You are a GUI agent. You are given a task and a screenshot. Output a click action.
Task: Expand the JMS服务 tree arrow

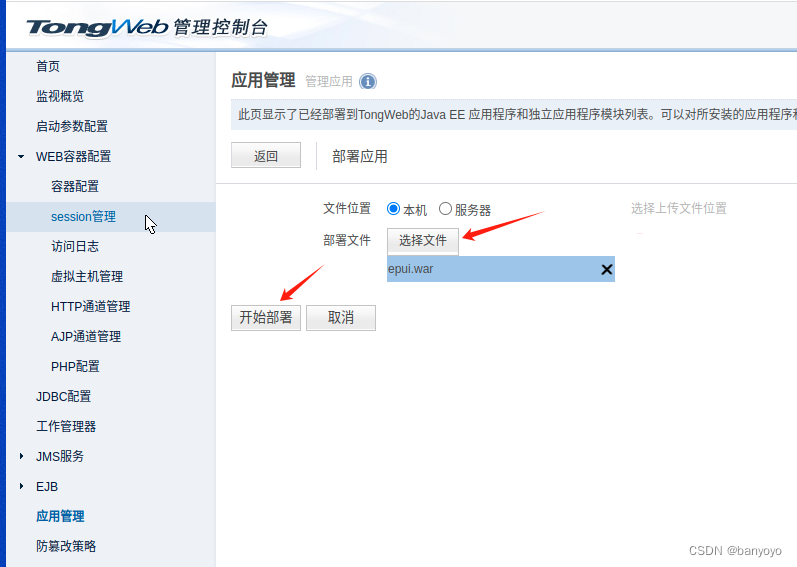click(x=21, y=456)
